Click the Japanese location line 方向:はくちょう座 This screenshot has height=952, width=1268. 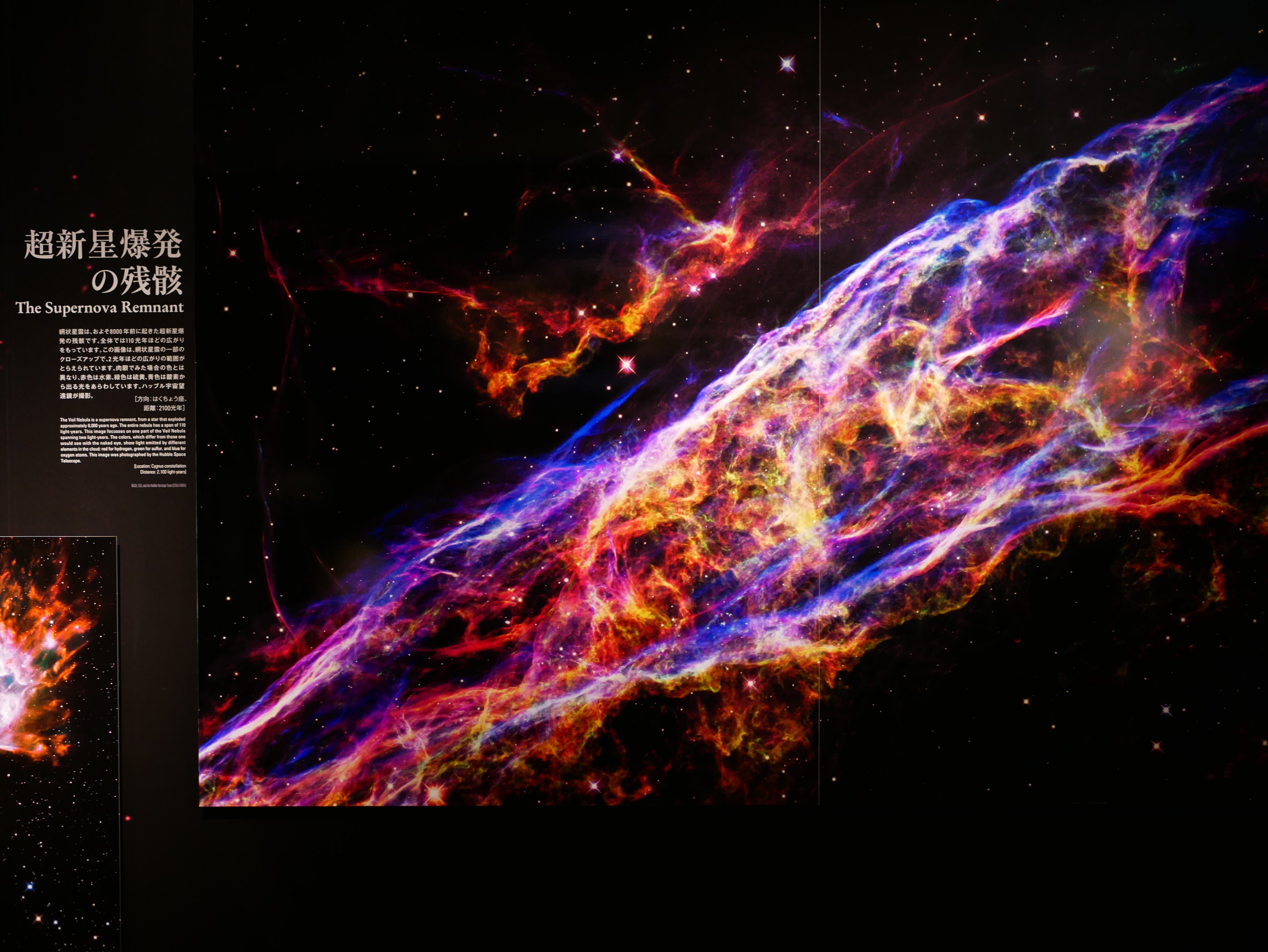tap(160, 399)
